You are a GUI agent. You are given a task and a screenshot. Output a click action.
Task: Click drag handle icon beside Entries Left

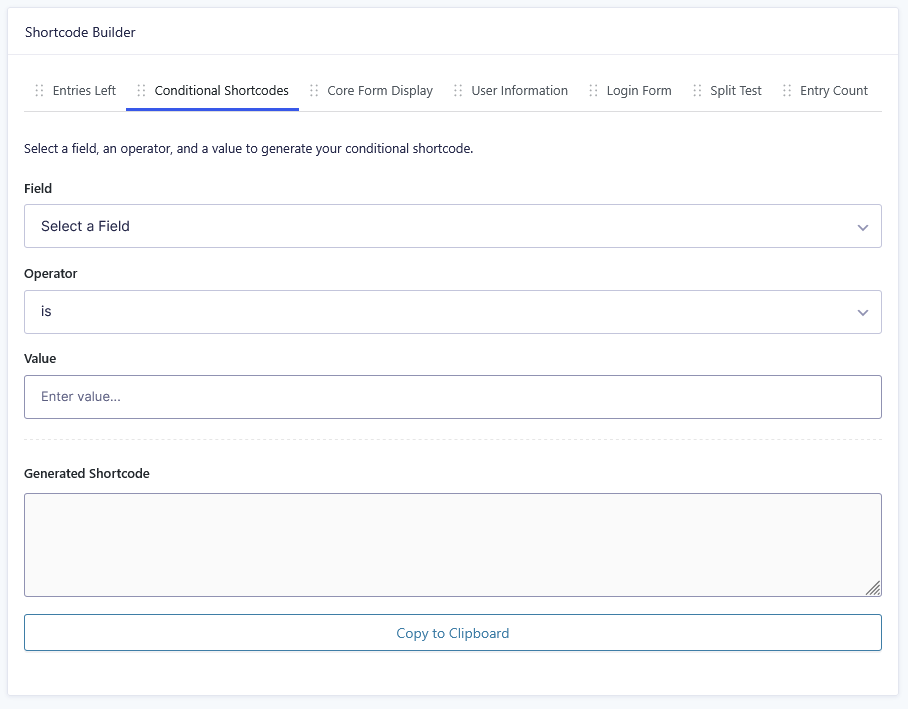click(40, 91)
